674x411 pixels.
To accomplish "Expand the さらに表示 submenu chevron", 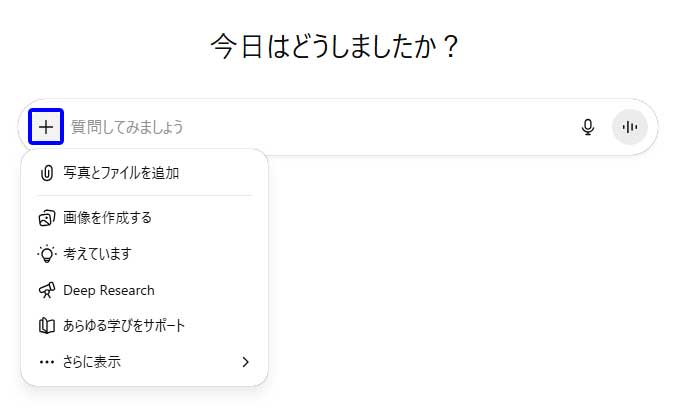I will 245,362.
